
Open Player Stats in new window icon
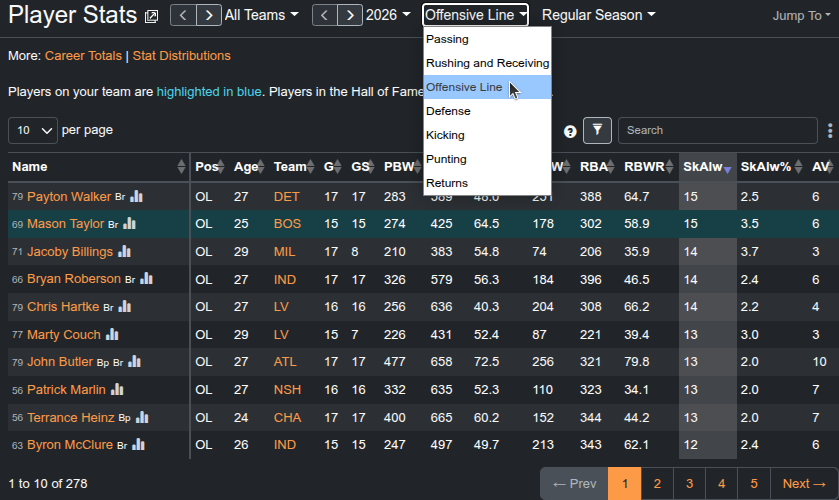tap(151, 16)
